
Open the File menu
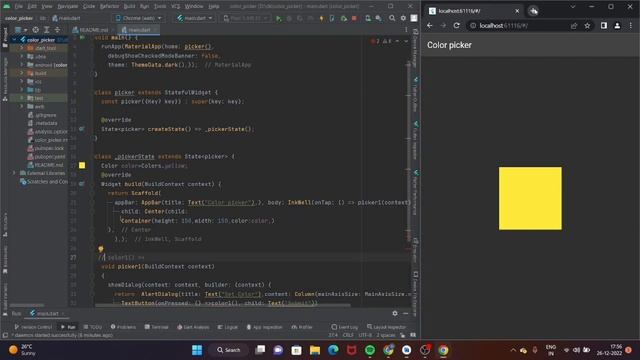tap(18, 7)
